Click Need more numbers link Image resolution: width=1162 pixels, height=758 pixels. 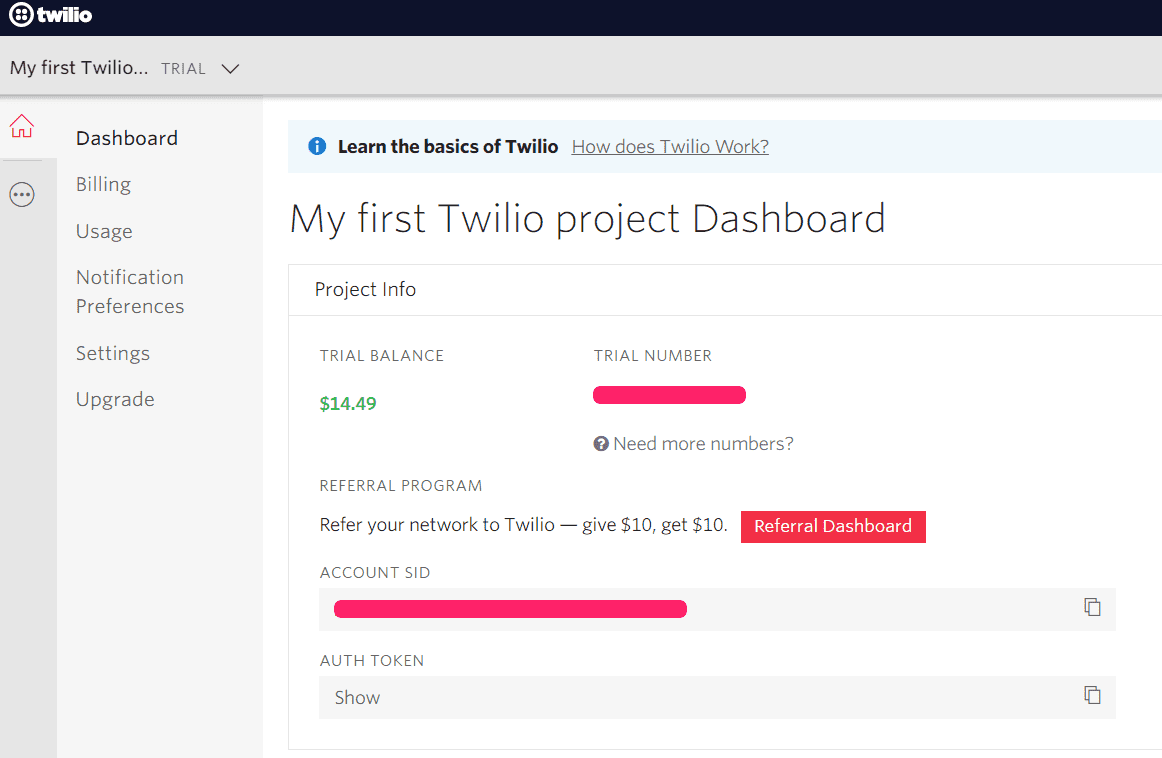click(x=703, y=444)
